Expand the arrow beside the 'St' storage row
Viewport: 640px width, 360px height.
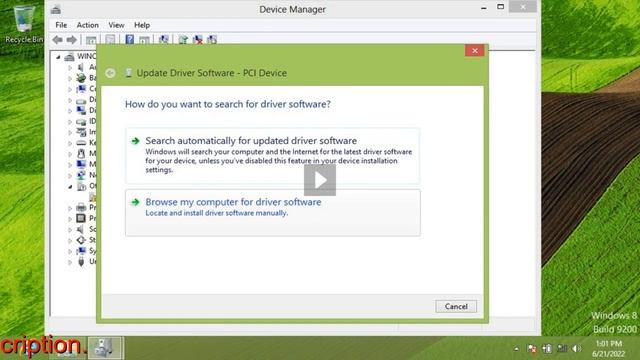point(70,240)
